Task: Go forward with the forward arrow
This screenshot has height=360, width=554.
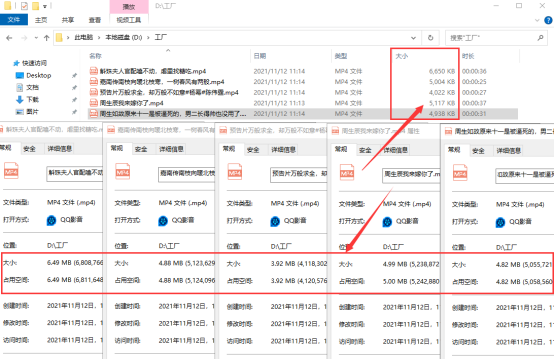Action: 24,38
